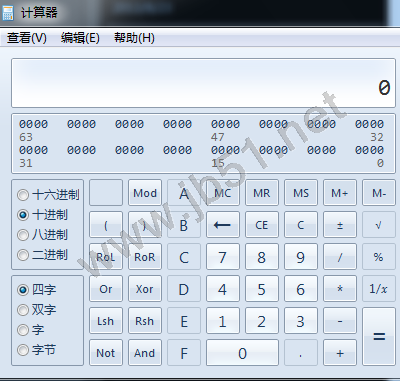Click the addition + button
Screen dimensions: 400x381
pyautogui.click(x=340, y=353)
